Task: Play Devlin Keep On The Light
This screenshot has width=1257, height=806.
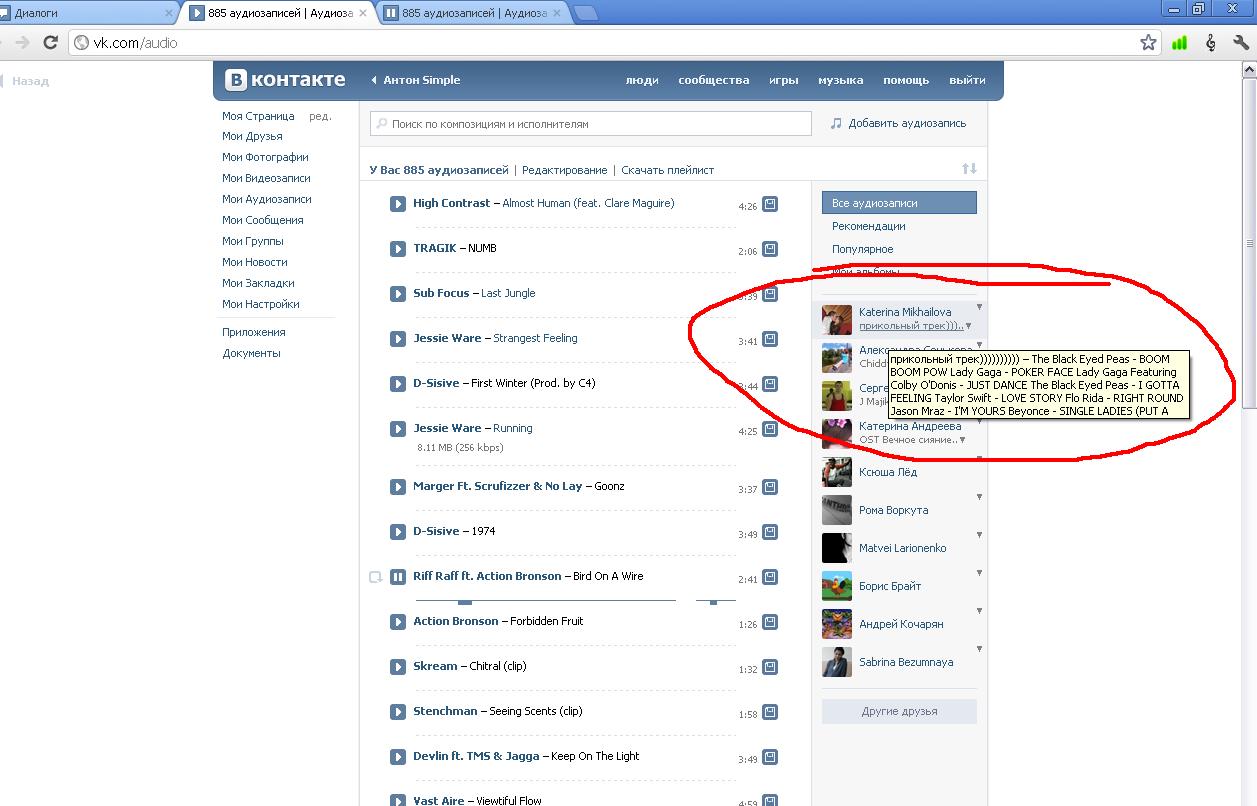Action: click(398, 757)
